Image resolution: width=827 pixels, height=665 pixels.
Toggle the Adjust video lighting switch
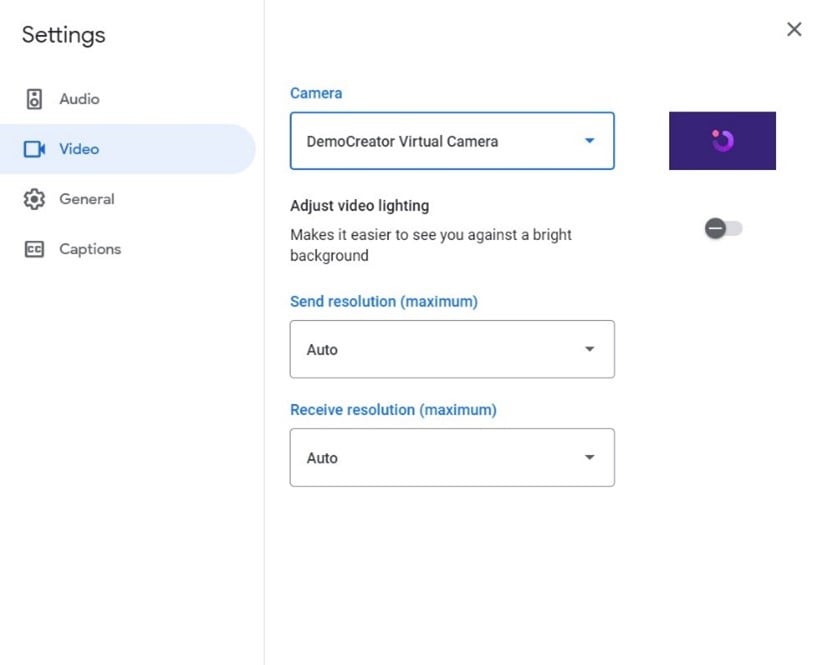(x=723, y=229)
